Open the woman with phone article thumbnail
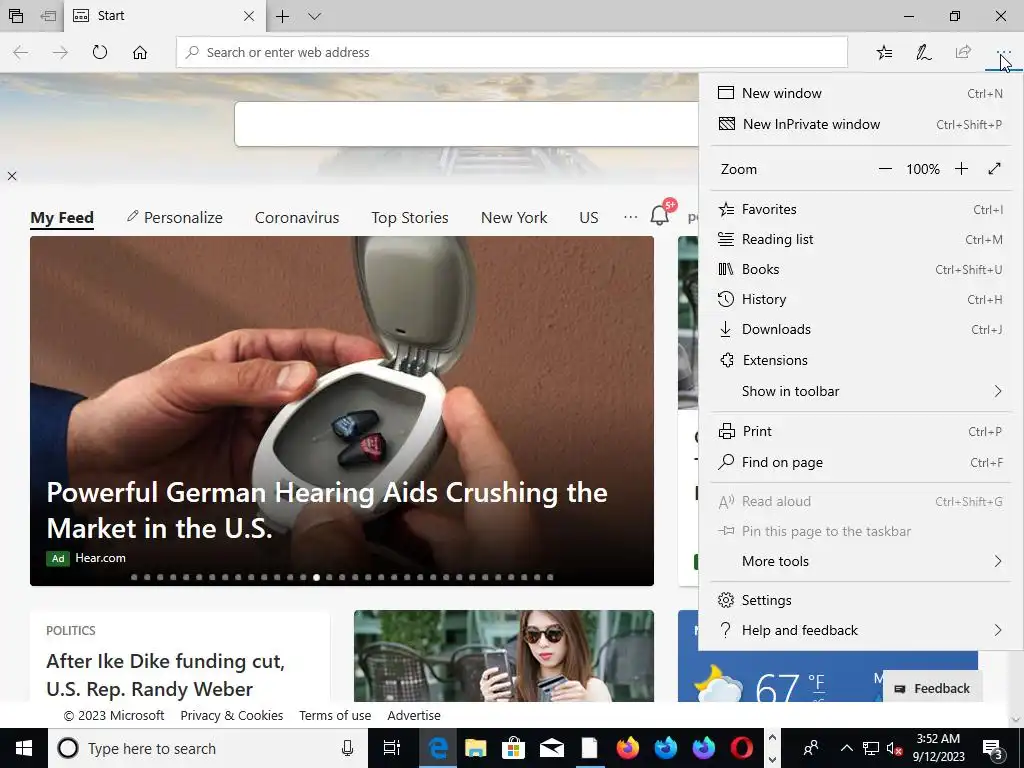Viewport: 1024px width, 768px height. [504, 656]
